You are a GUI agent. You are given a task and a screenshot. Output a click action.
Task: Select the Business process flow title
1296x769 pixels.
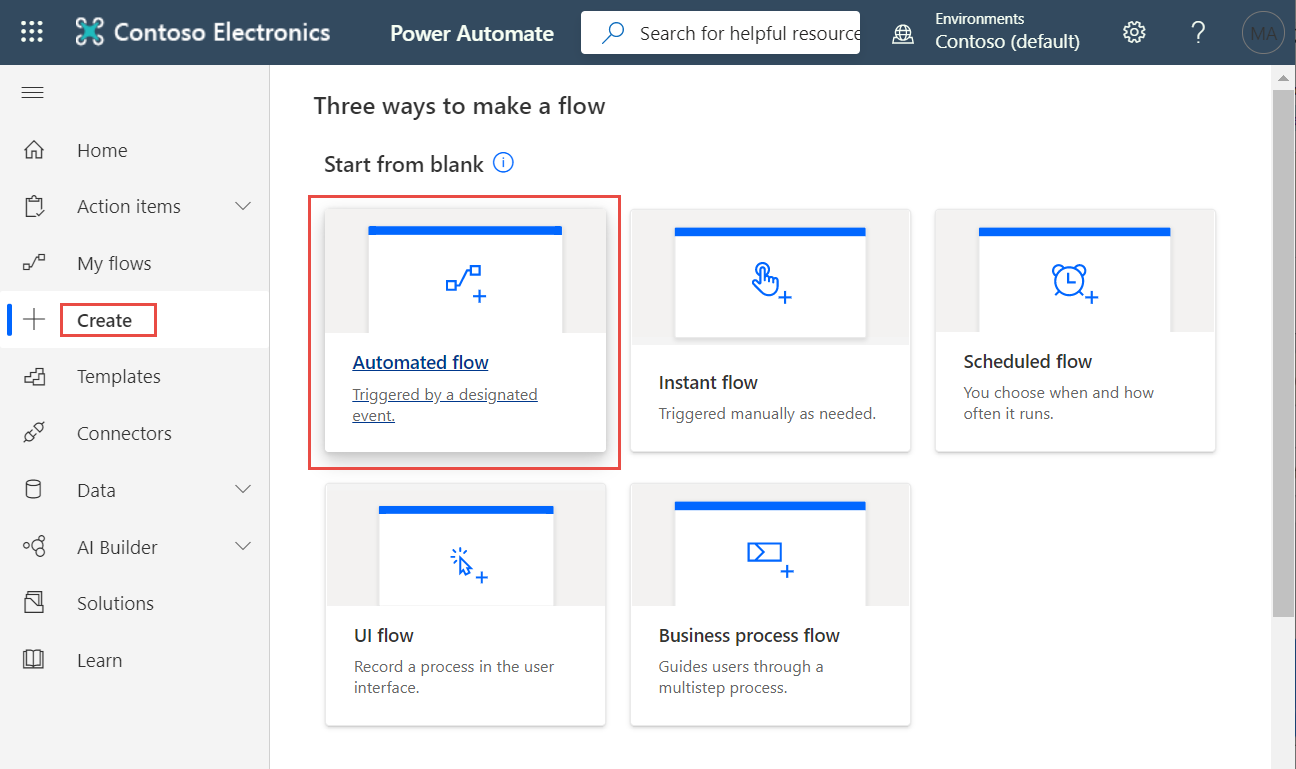pos(749,635)
